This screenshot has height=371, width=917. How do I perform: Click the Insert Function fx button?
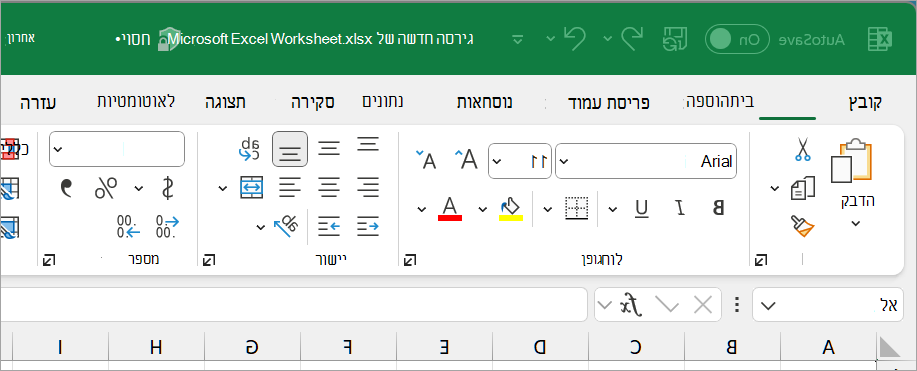tap(632, 304)
